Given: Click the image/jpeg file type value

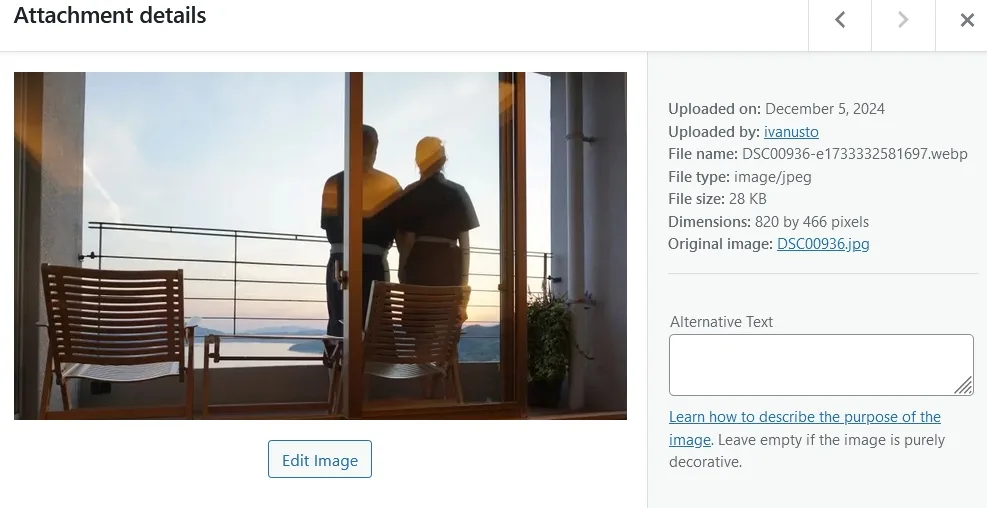Looking at the screenshot, I should pos(772,177).
